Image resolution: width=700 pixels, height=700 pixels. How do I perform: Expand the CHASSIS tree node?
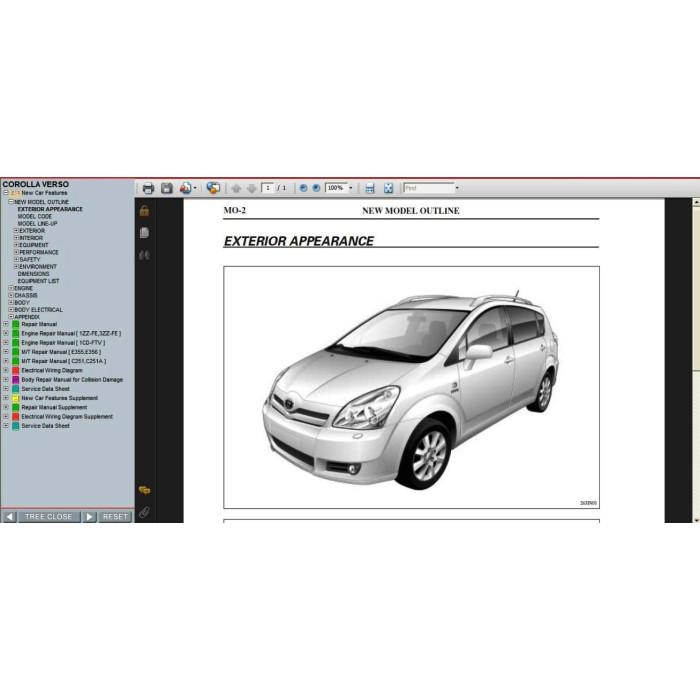11,295
